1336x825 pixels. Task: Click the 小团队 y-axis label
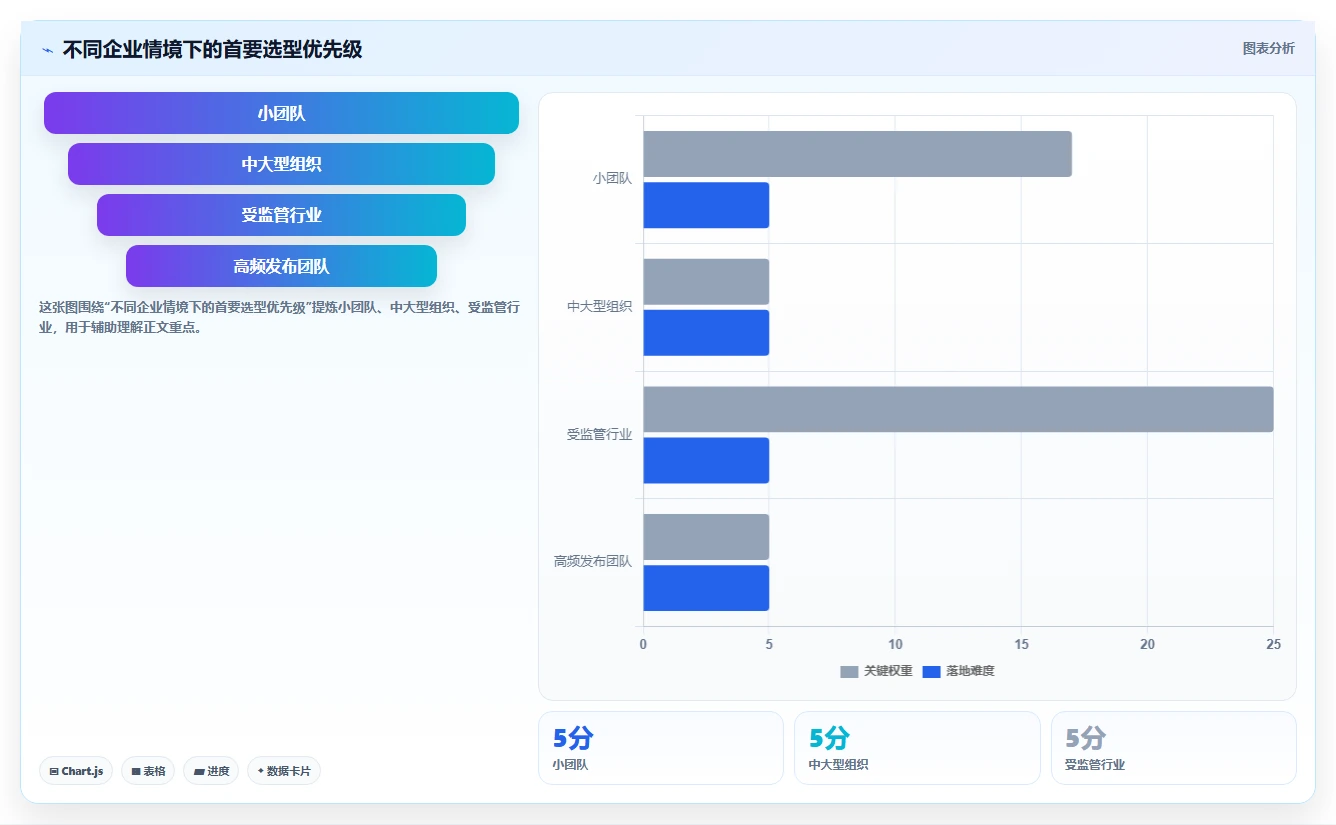pyautogui.click(x=612, y=179)
